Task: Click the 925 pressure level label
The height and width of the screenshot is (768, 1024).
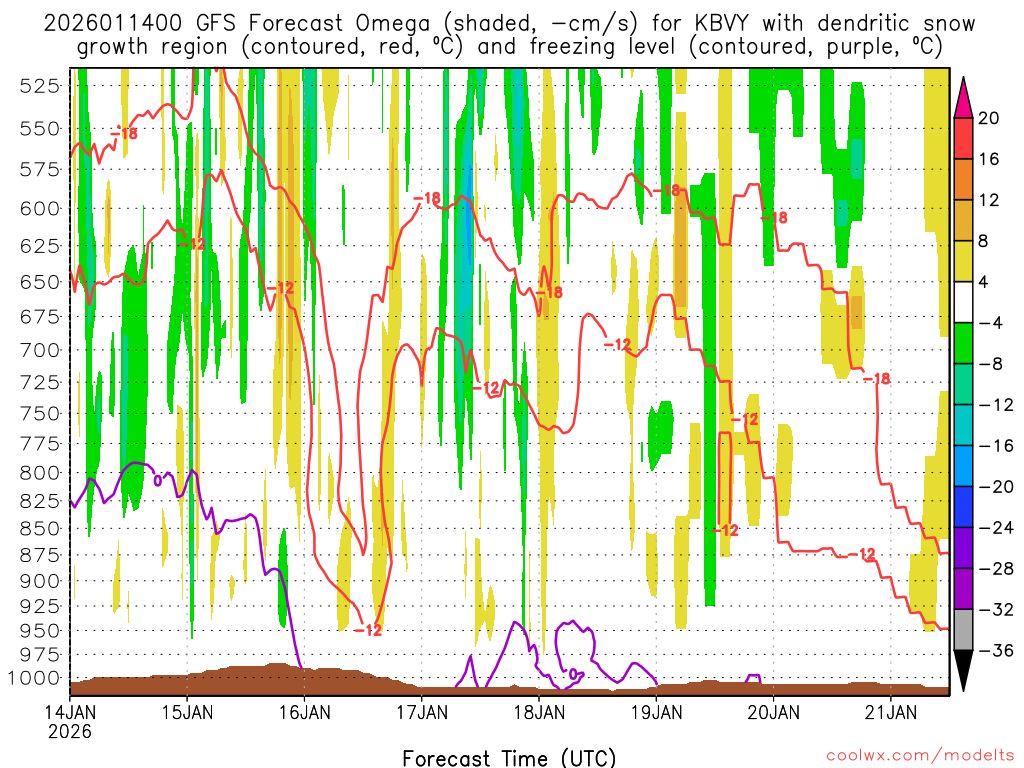Action: (40, 607)
